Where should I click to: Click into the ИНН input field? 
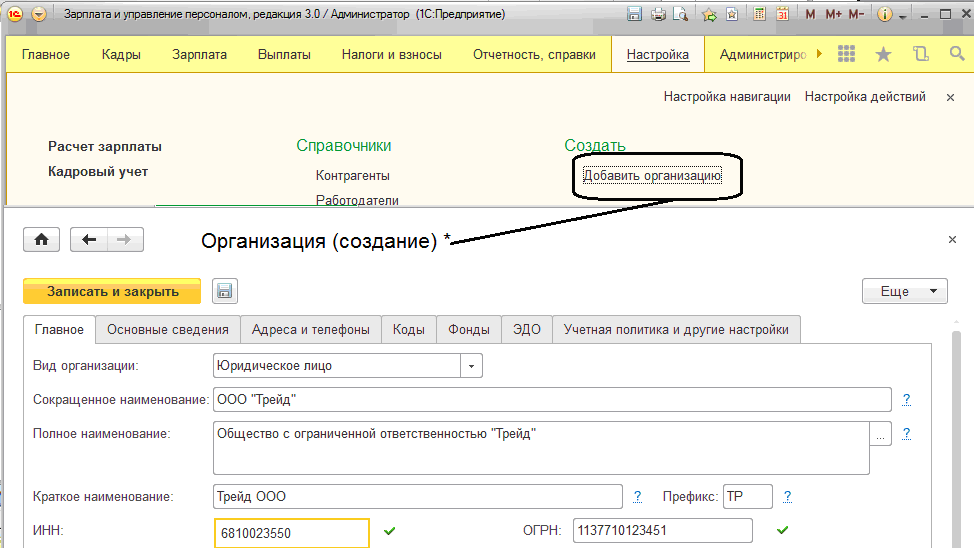pos(291,533)
